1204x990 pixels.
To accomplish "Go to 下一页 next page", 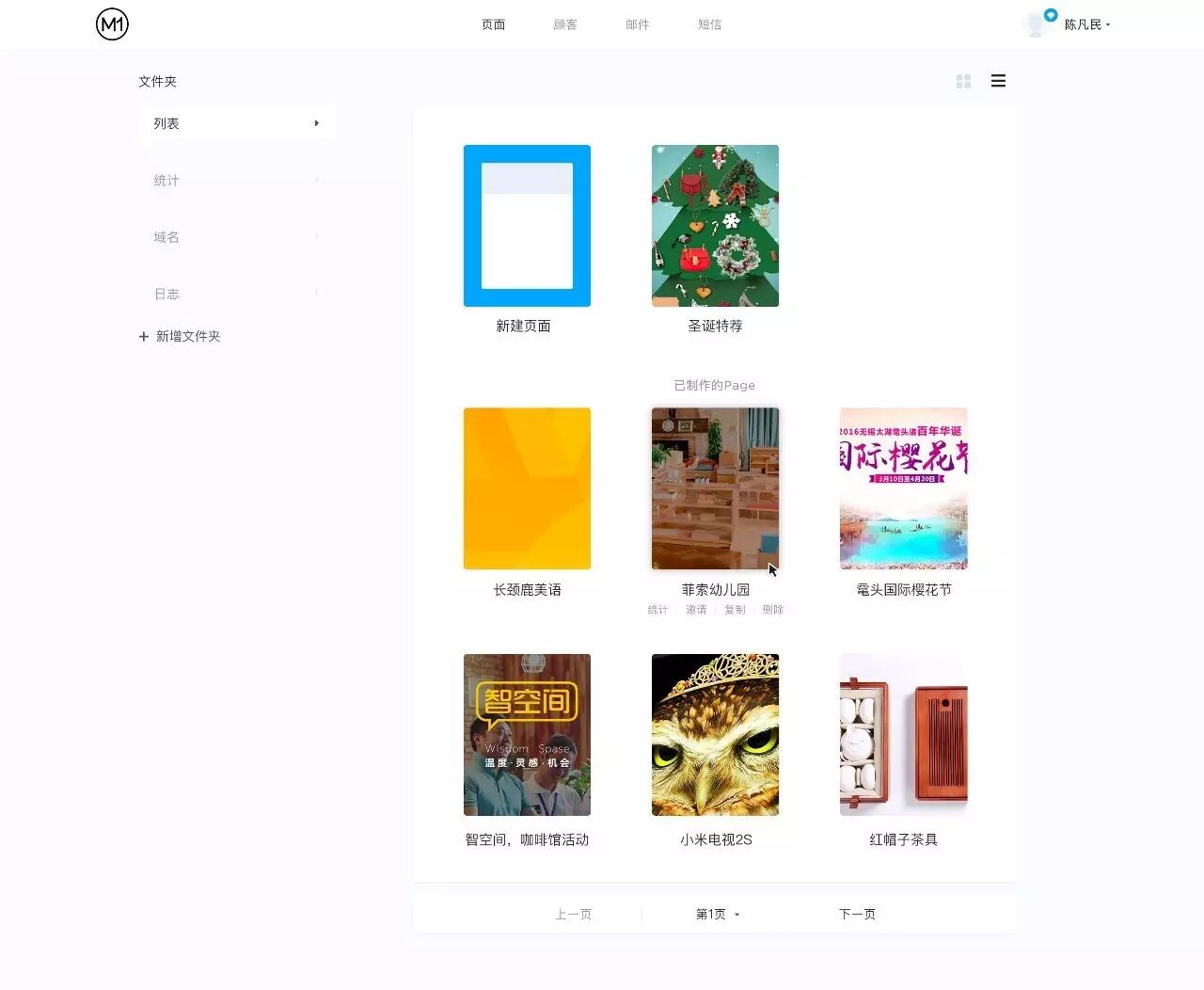I will [x=857, y=914].
